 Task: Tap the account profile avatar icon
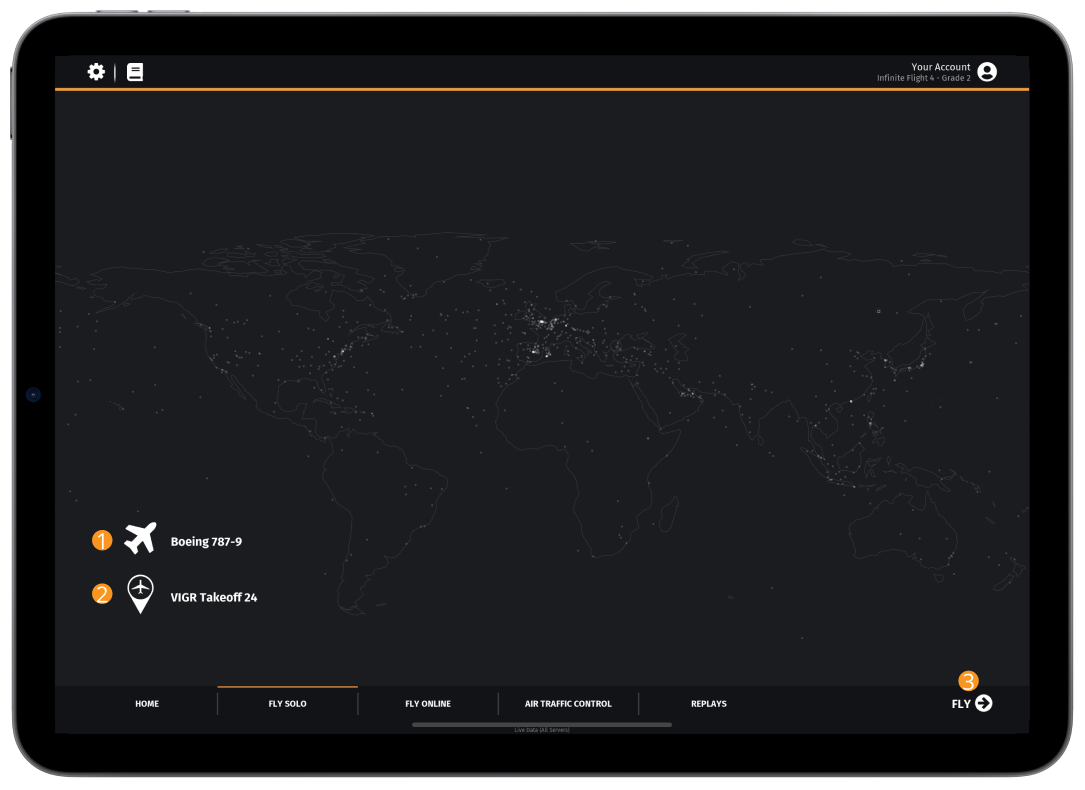[x=987, y=72]
